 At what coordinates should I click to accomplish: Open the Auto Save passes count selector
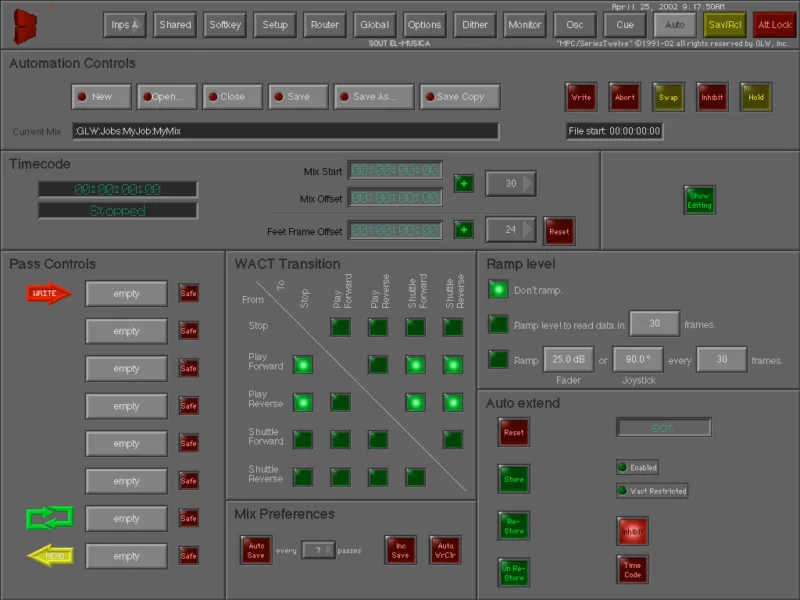pyautogui.click(x=318, y=551)
